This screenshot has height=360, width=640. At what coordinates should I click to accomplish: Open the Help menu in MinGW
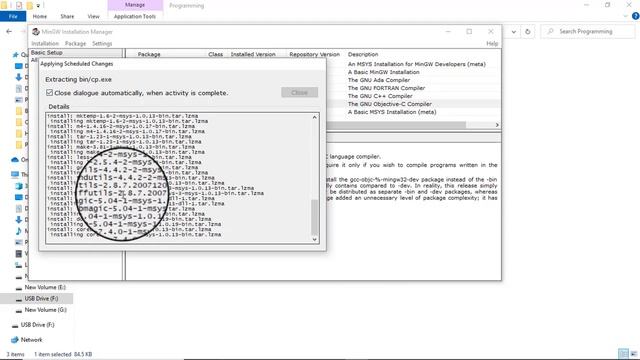[x=492, y=43]
